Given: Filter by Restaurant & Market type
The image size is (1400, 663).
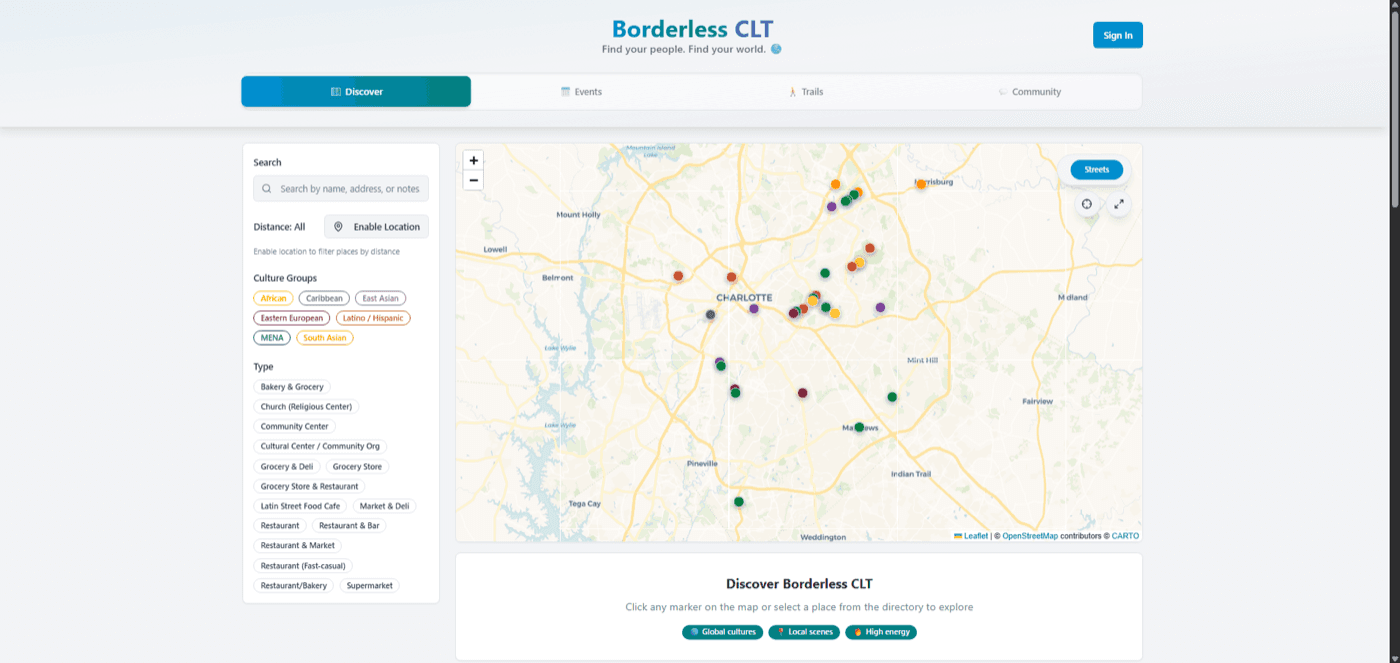Looking at the screenshot, I should pyautogui.click(x=298, y=546).
